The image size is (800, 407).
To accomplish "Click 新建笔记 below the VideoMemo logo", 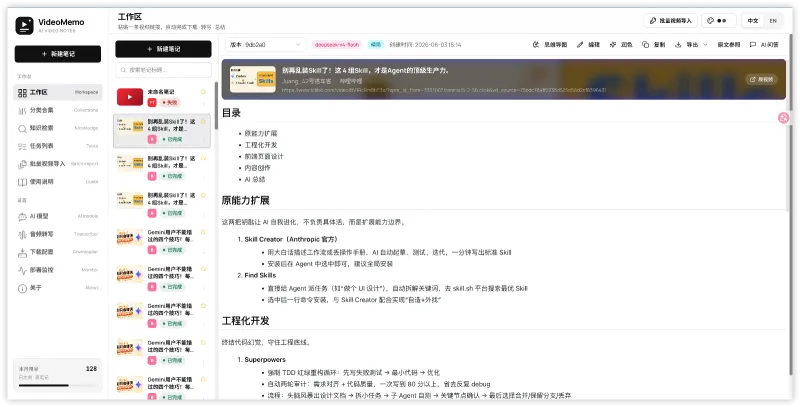I will point(58,54).
